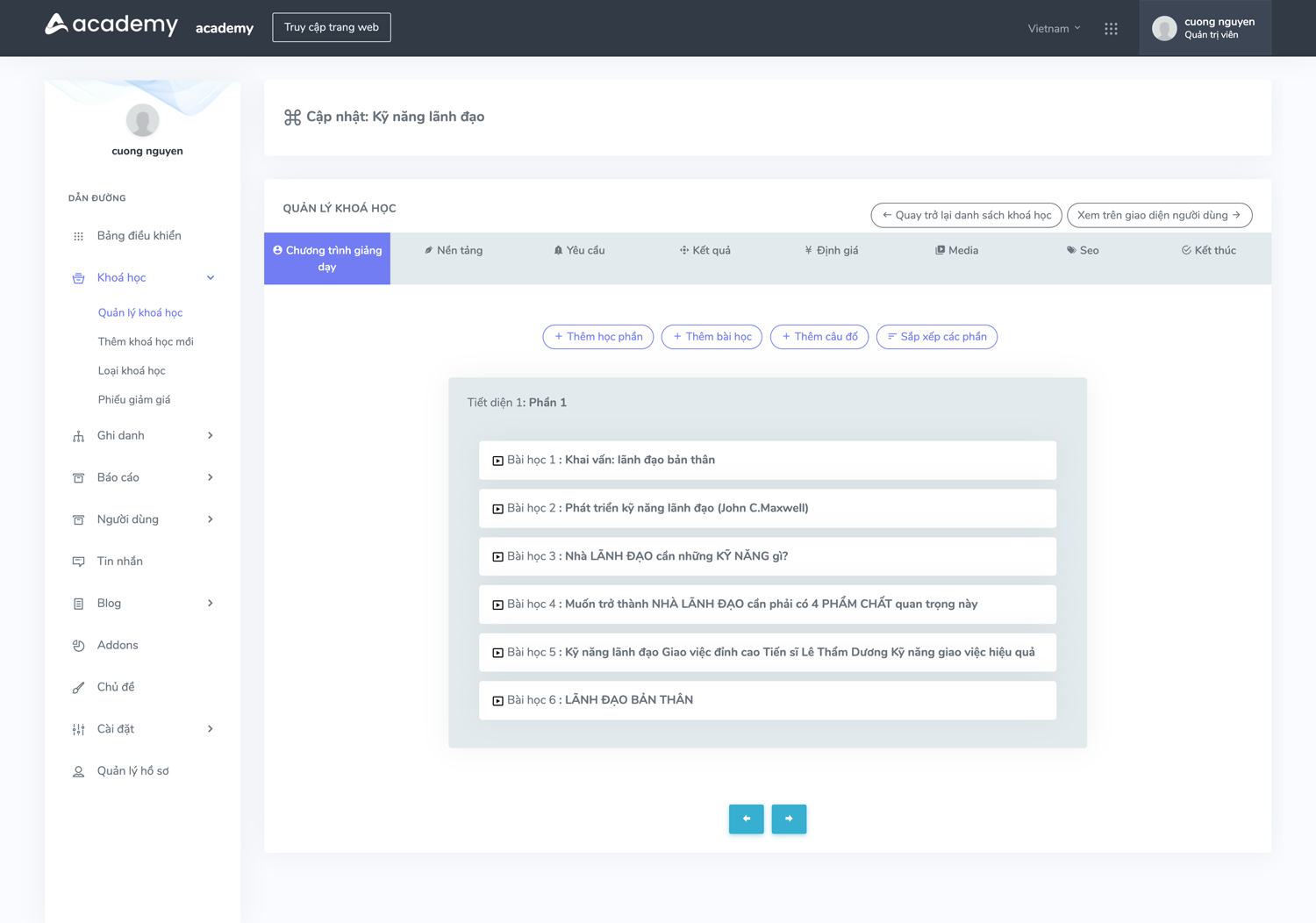Image resolution: width=1316 pixels, height=923 pixels.
Task: Click the Bảng điều khiển dashboard icon
Action: [x=78, y=236]
